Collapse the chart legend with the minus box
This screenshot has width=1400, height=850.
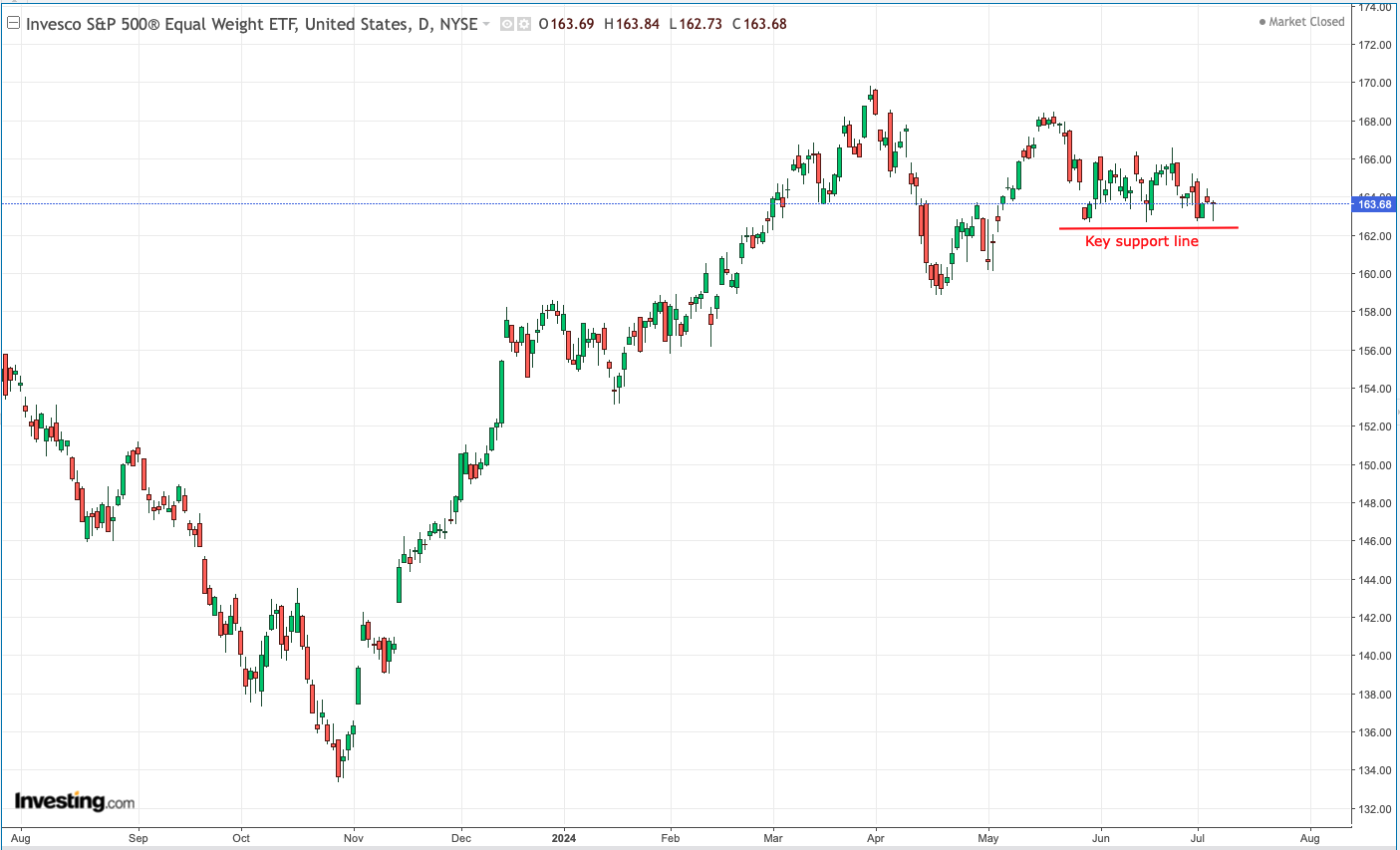tap(13, 24)
